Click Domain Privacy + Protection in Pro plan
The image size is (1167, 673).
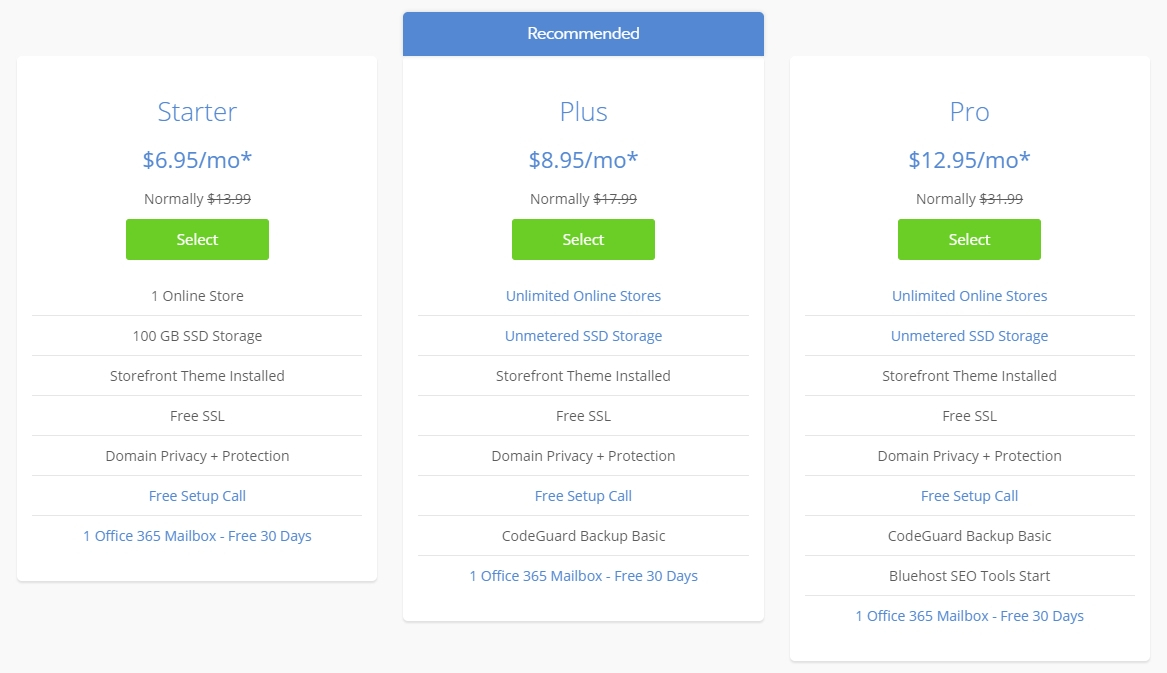[969, 456]
